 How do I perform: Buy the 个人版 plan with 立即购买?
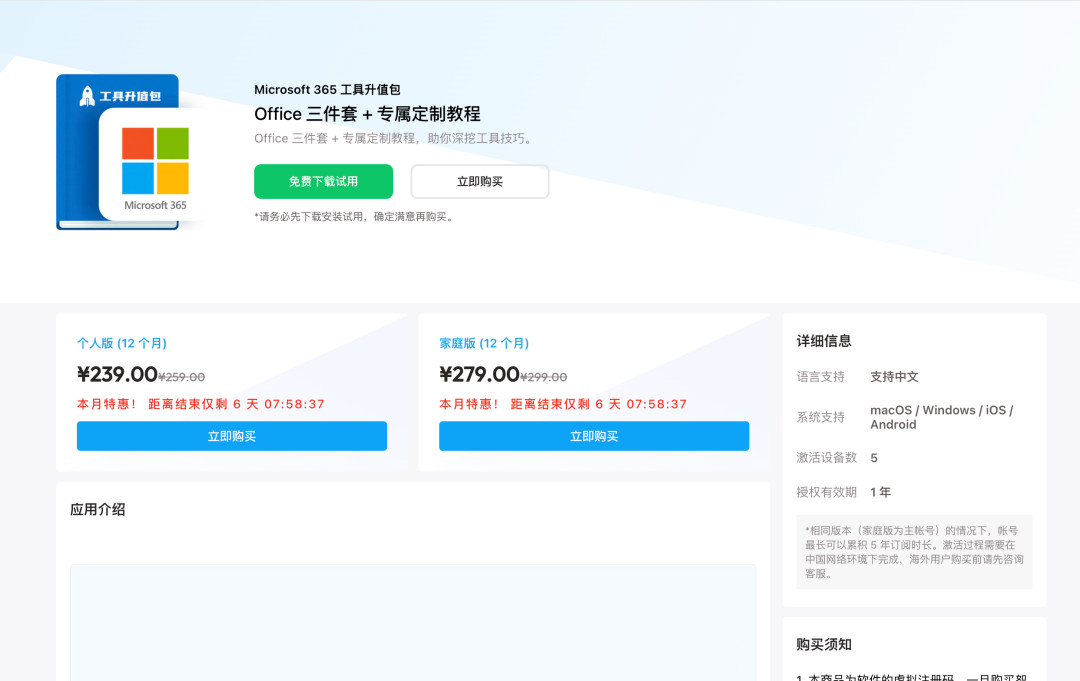pyautogui.click(x=231, y=436)
